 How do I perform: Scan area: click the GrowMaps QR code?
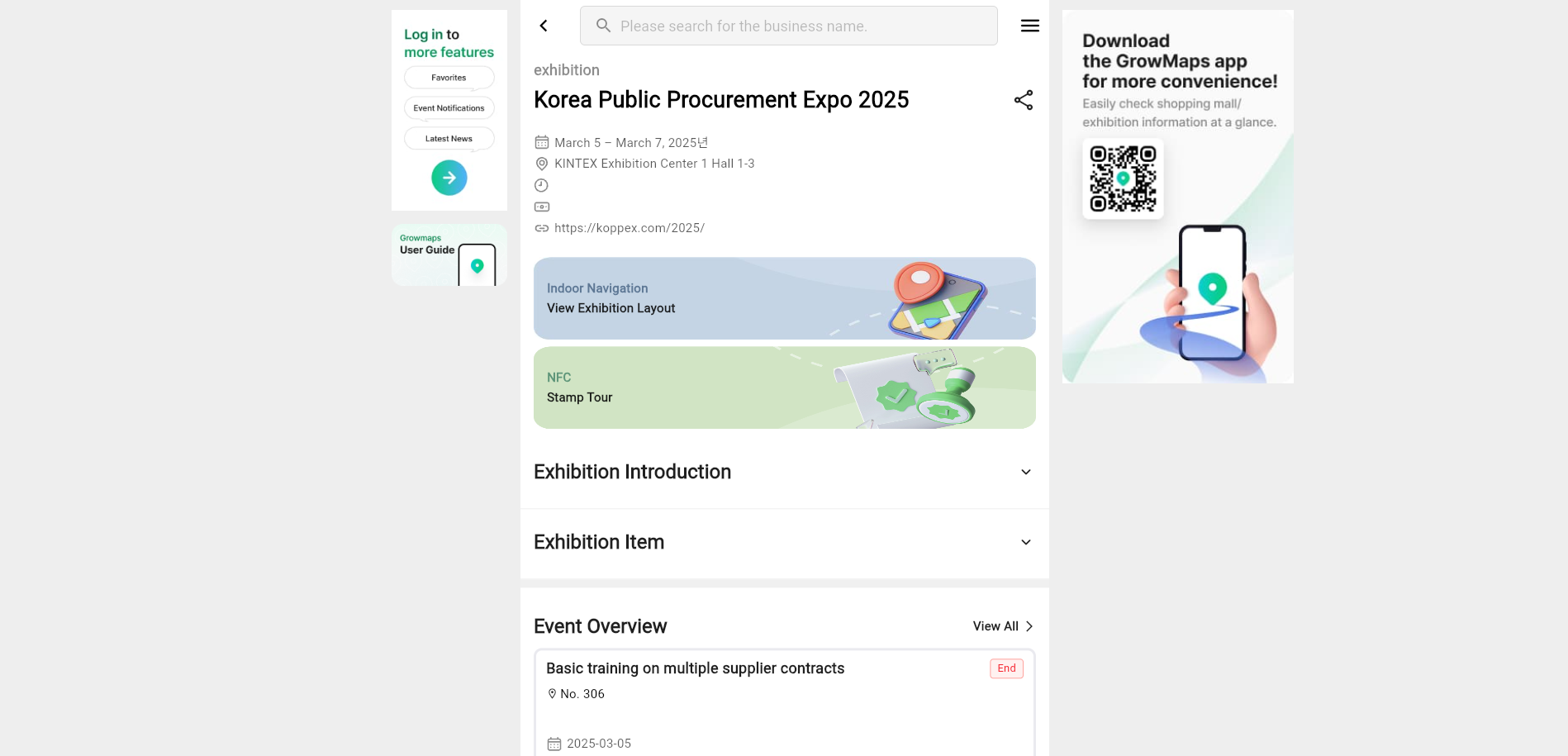coord(1123,178)
